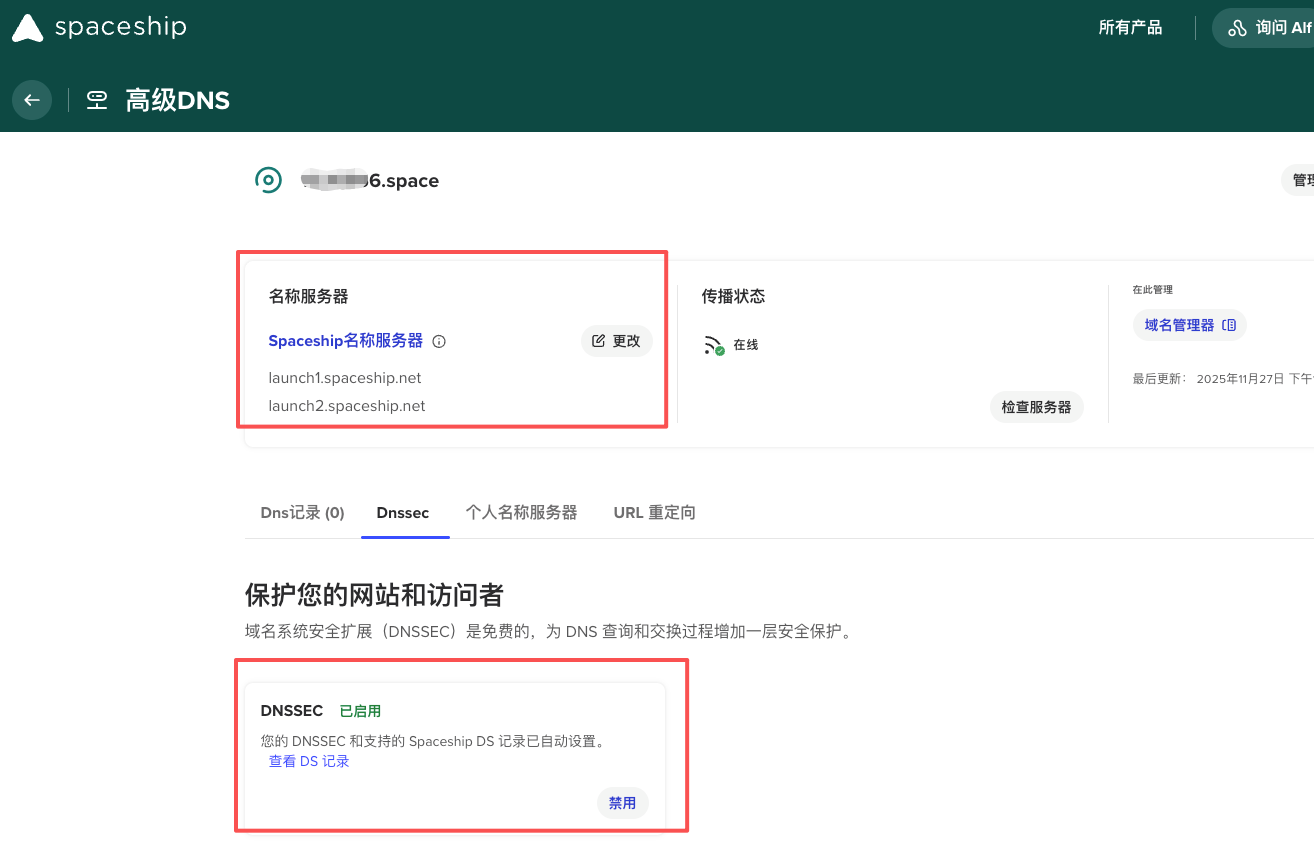
Task: Open info tooltip next to Spaceship名称服务器
Action: point(439,341)
